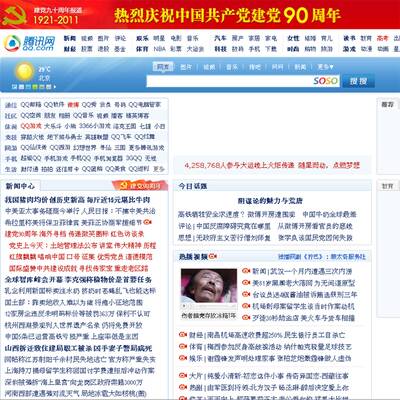Click video icon beside 大片 row
400x400 pixels.
[x=183, y=375]
